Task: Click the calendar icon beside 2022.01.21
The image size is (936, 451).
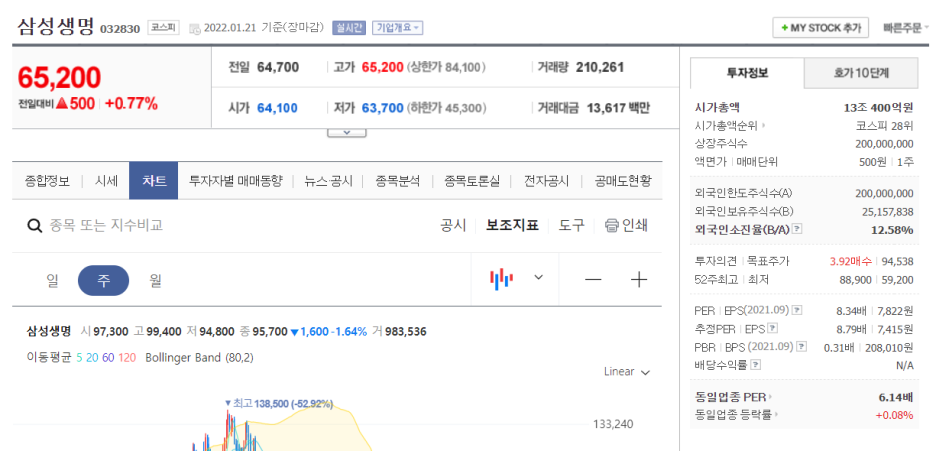Action: click(x=195, y=29)
